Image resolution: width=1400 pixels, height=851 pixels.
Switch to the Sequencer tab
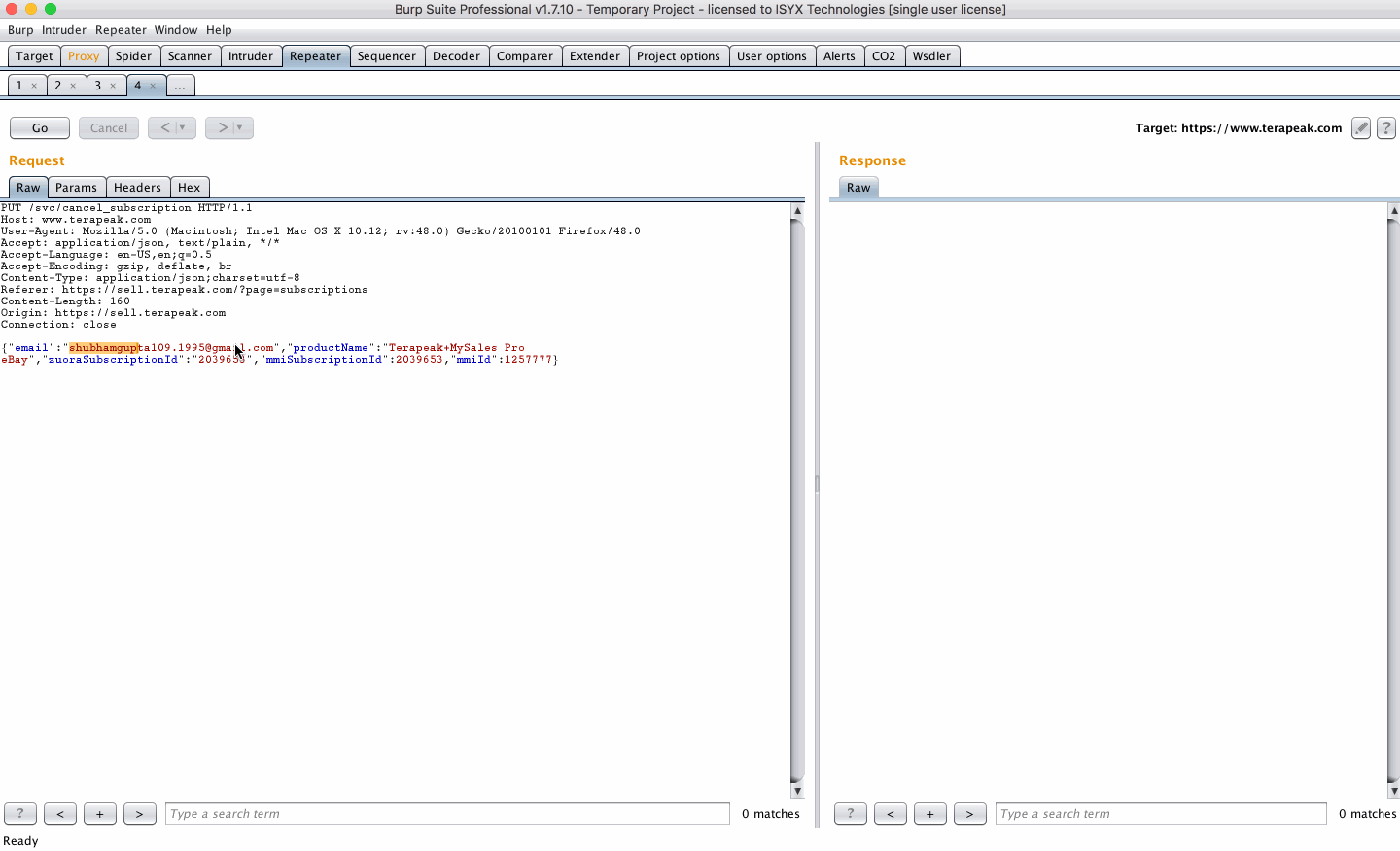coord(387,56)
